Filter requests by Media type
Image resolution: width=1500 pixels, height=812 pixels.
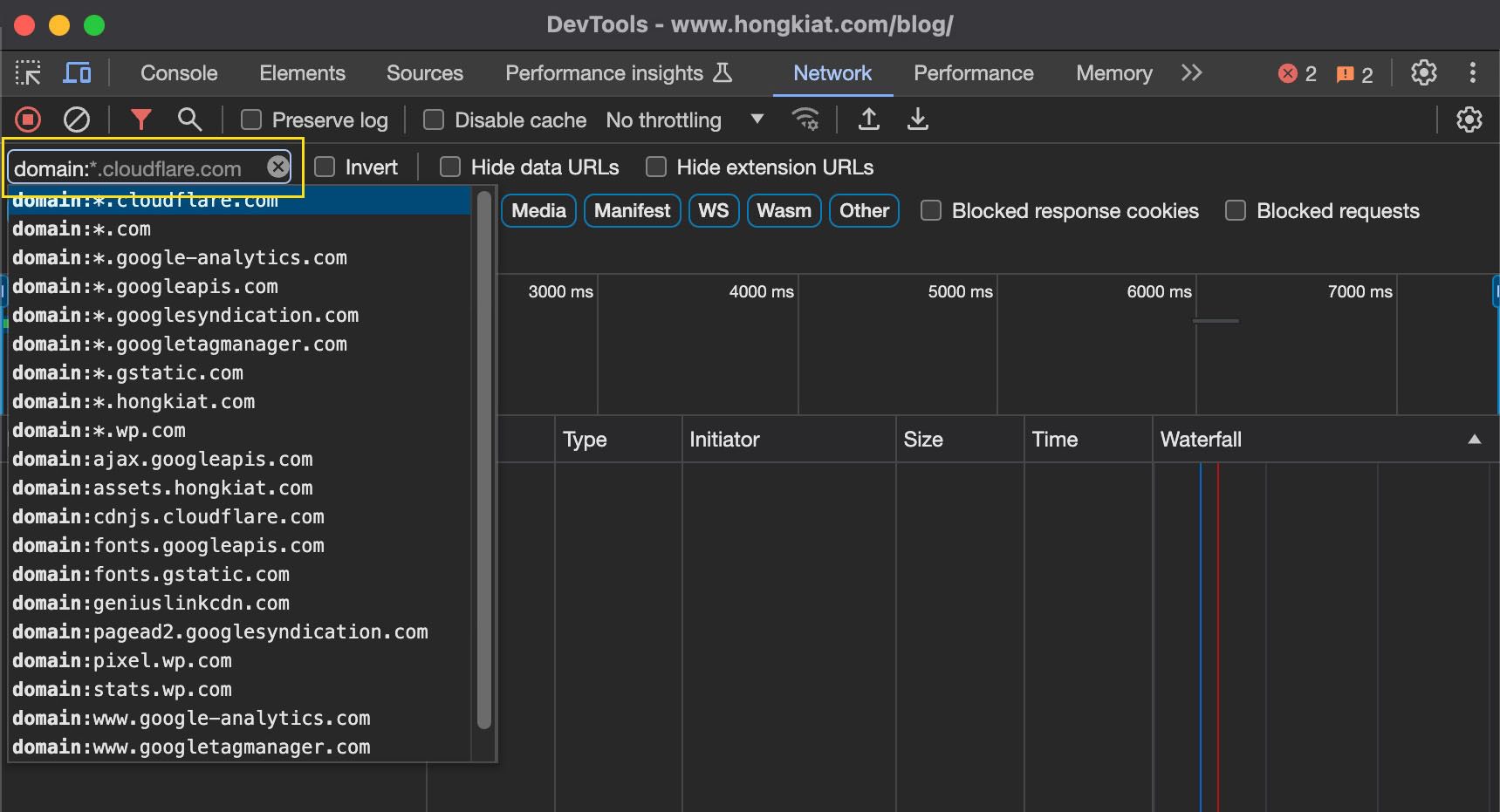pos(538,210)
